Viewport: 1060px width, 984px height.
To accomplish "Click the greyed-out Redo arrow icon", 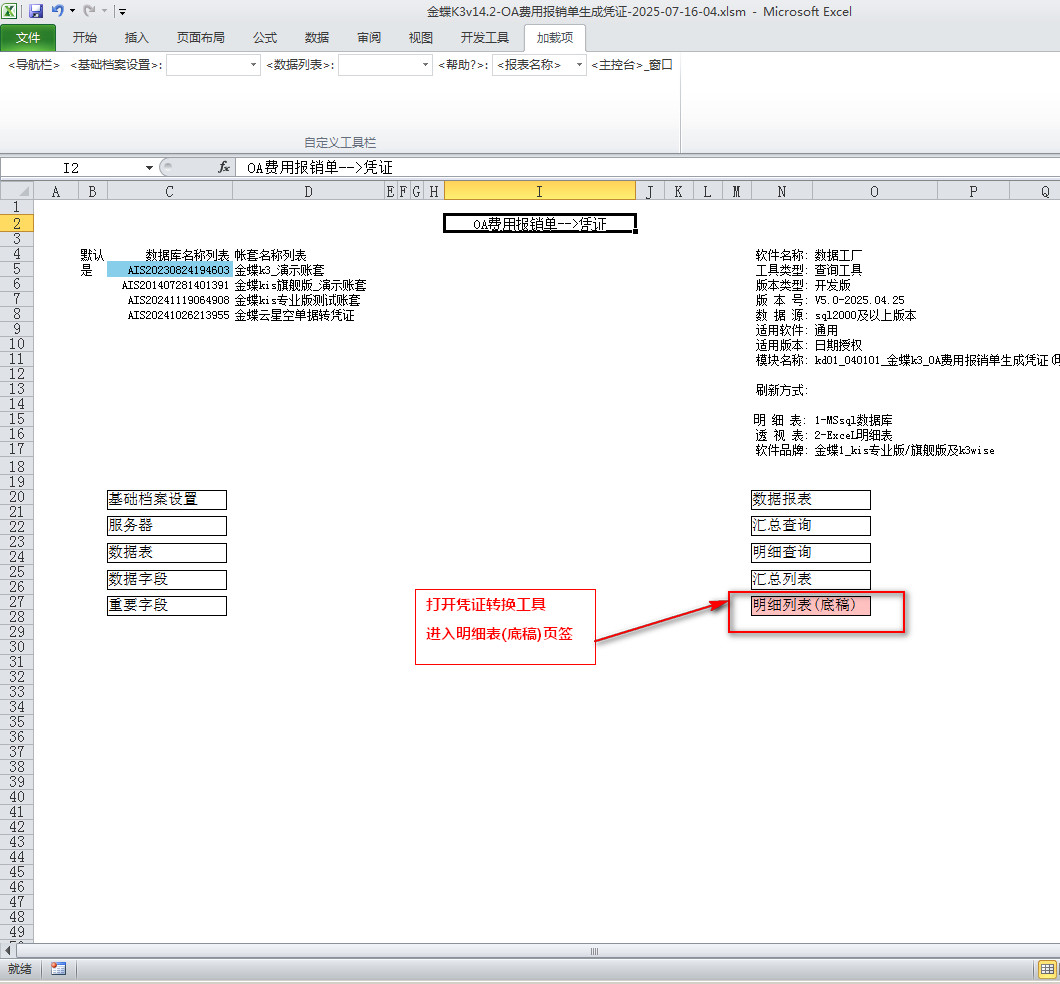I will (89, 11).
